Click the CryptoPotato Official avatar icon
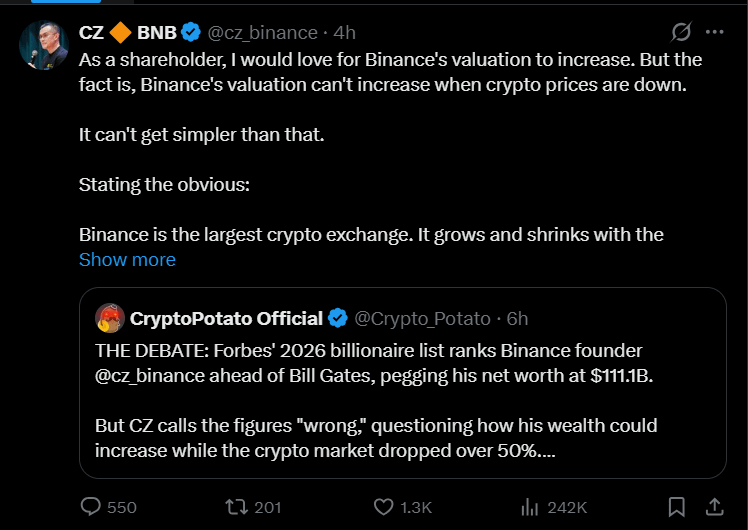The height and width of the screenshot is (530, 748). pyautogui.click(x=109, y=318)
